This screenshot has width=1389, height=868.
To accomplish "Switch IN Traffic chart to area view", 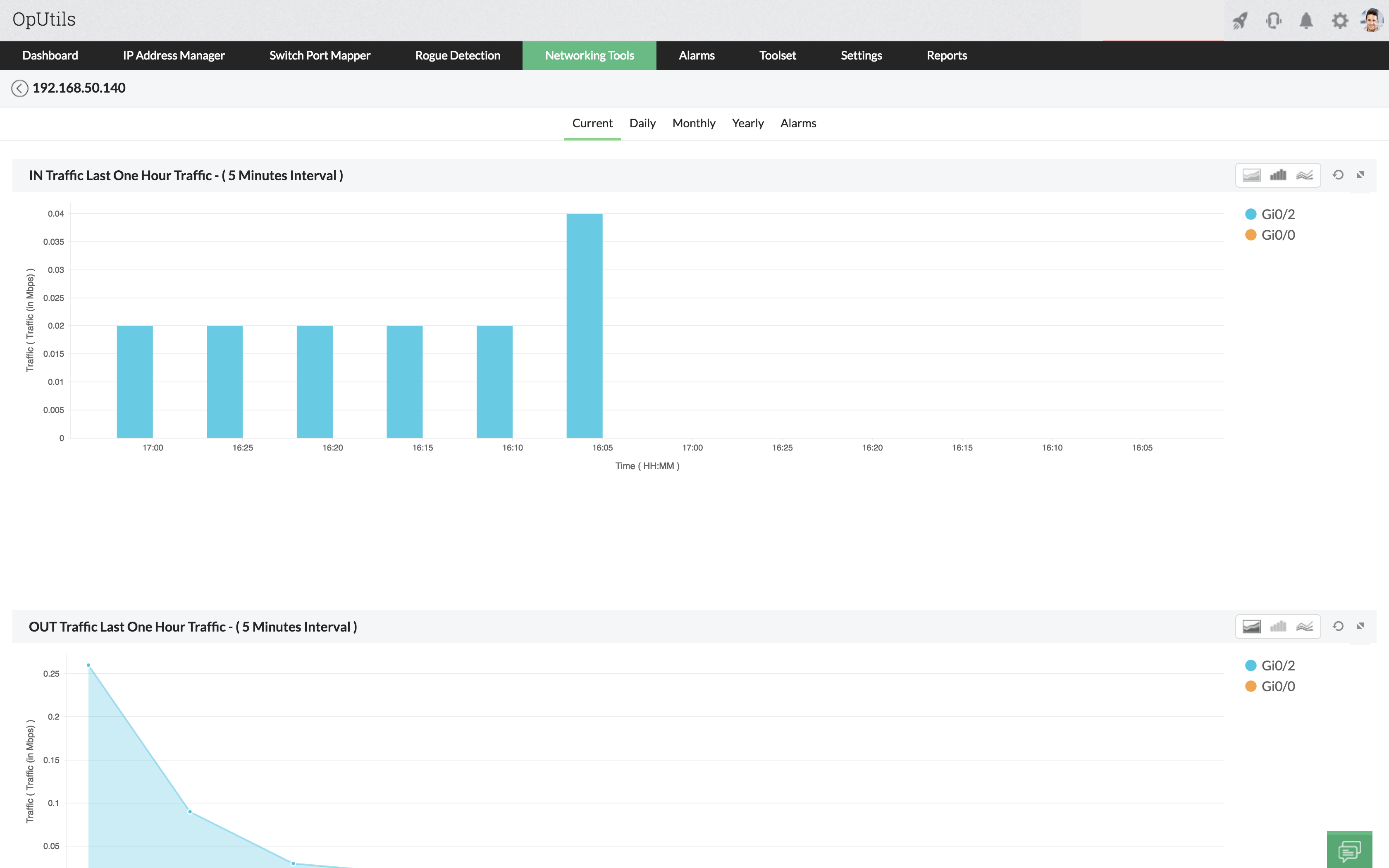I will point(1251,175).
